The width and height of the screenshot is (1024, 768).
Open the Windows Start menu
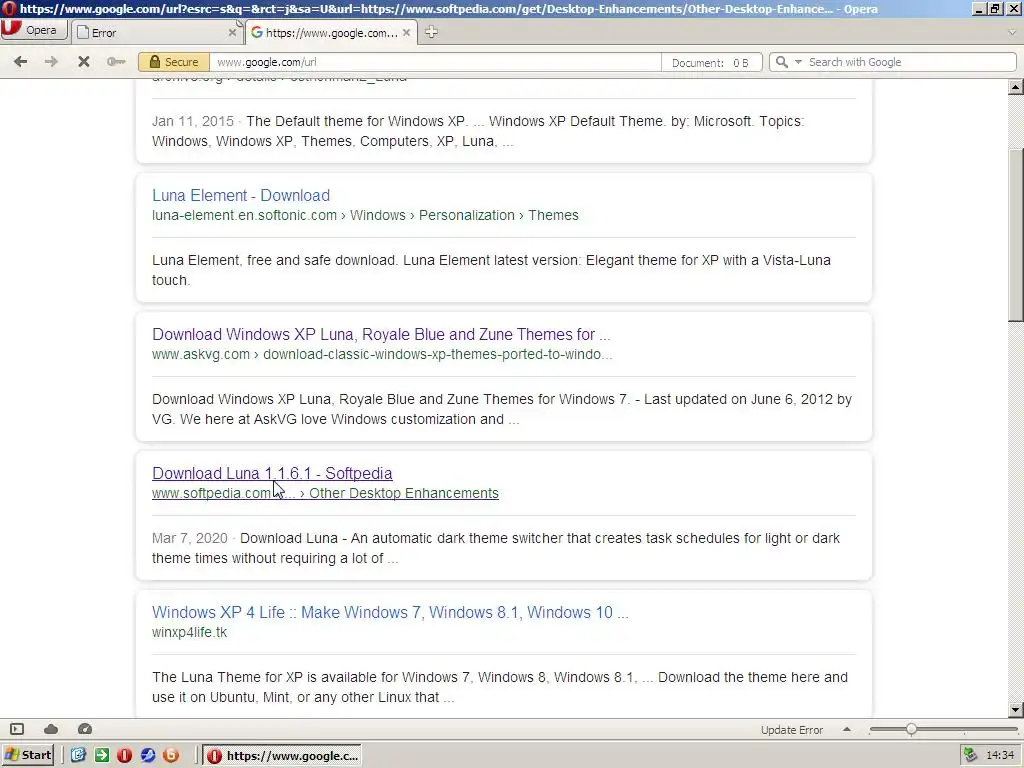(x=27, y=756)
